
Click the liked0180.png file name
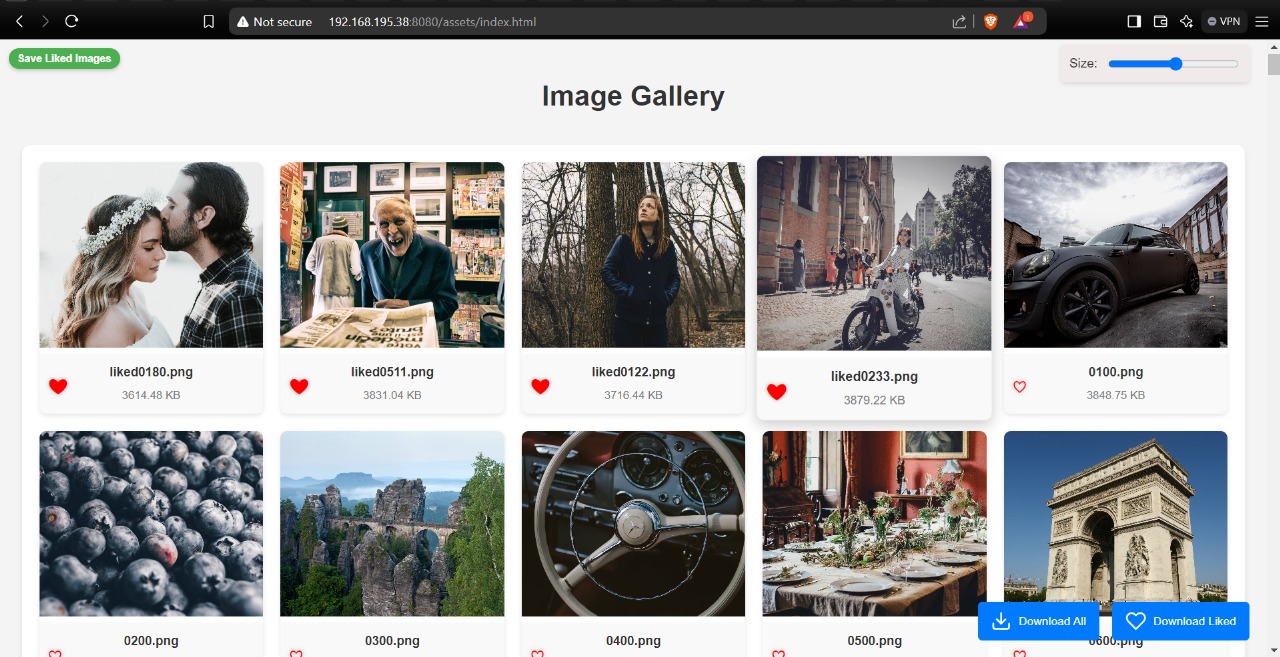[151, 372]
